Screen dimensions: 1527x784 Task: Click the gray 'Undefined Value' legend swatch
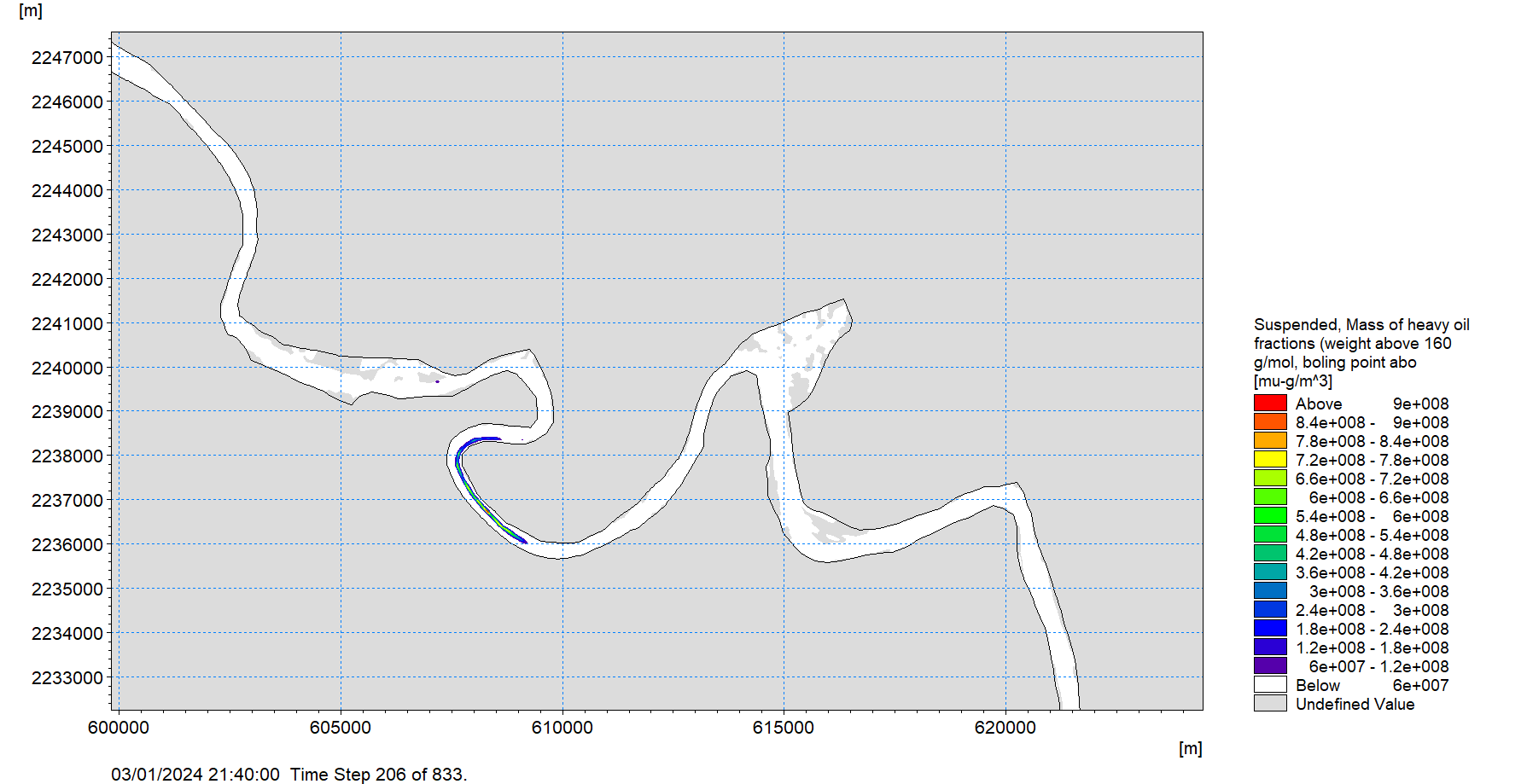[x=1270, y=704]
